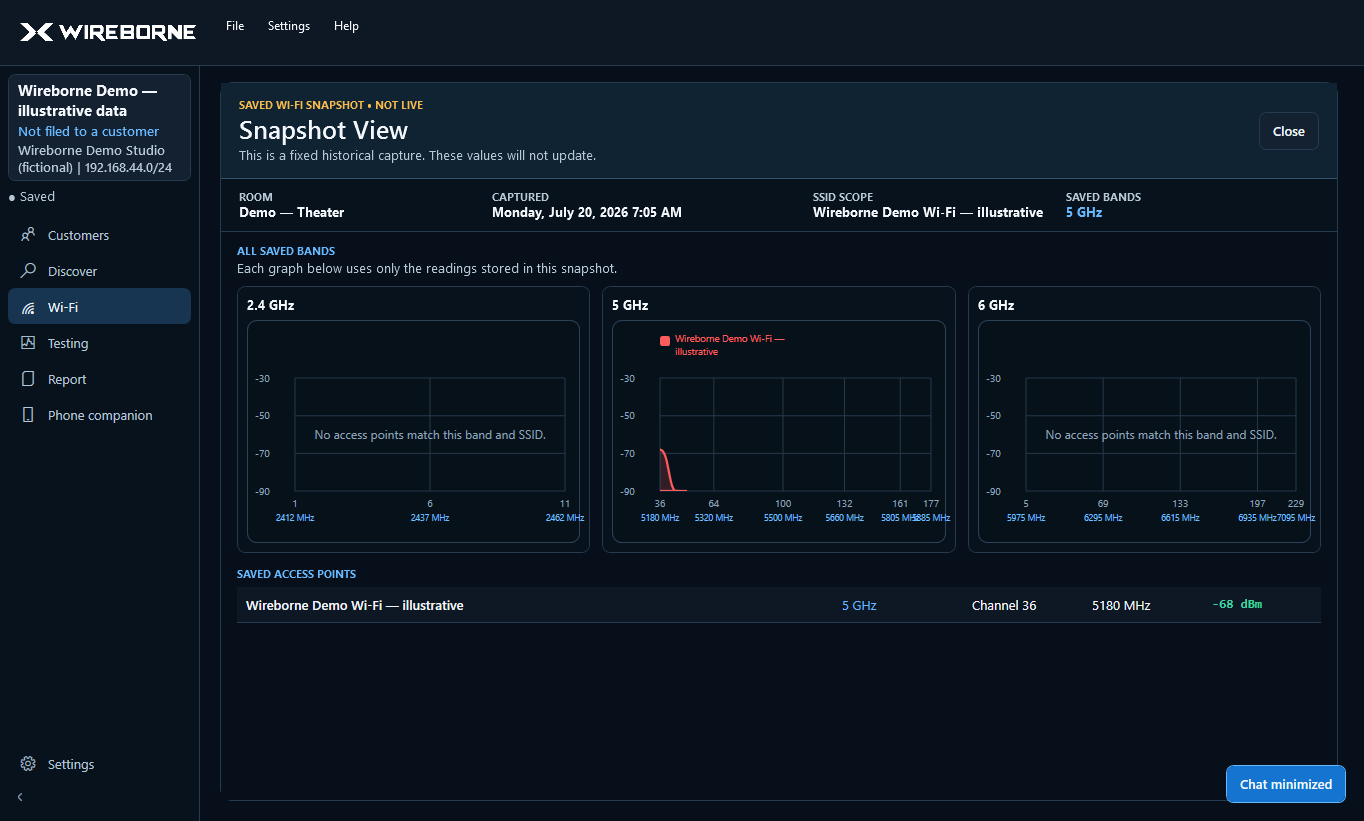Open the Settings menu in top bar

tap(289, 26)
